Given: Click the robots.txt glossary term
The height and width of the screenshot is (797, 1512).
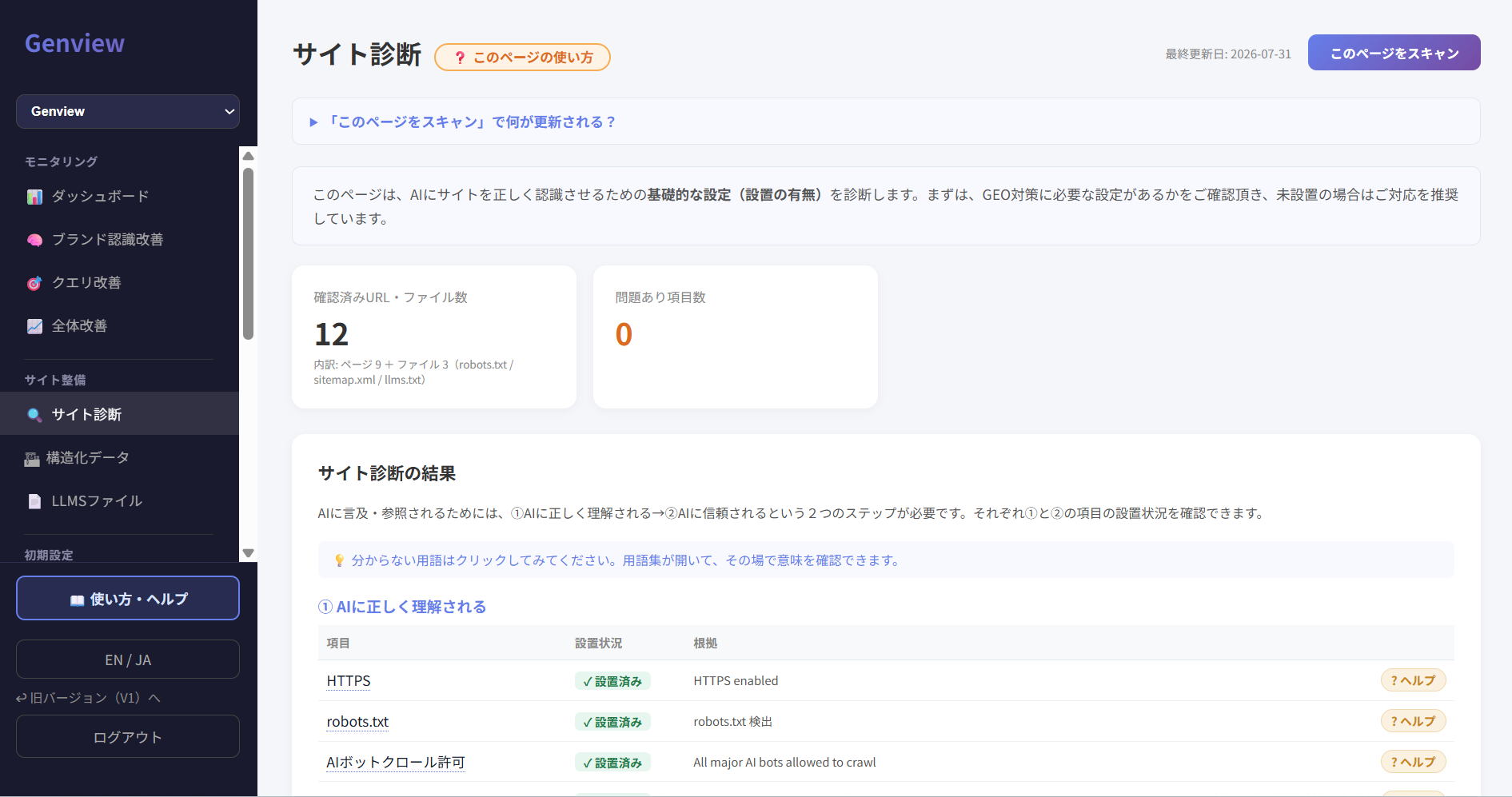Looking at the screenshot, I should 357,722.
